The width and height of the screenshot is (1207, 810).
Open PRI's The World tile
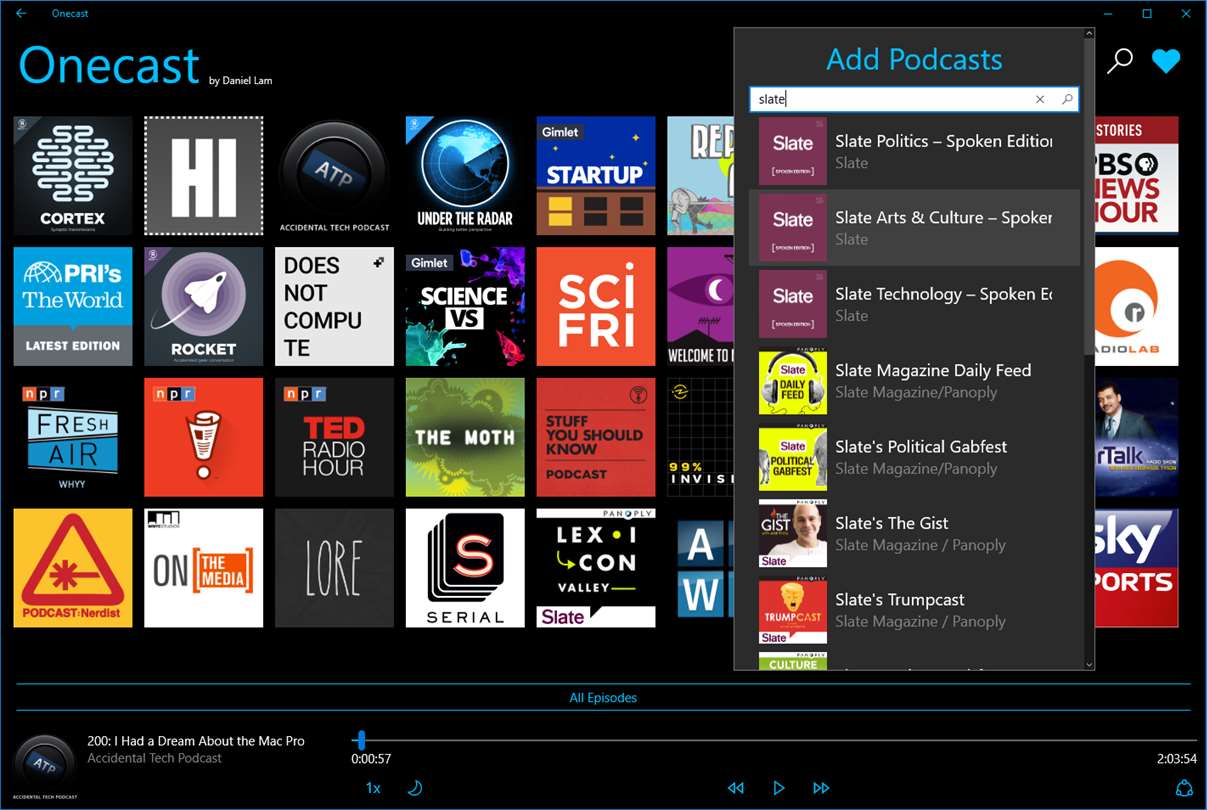click(x=73, y=306)
